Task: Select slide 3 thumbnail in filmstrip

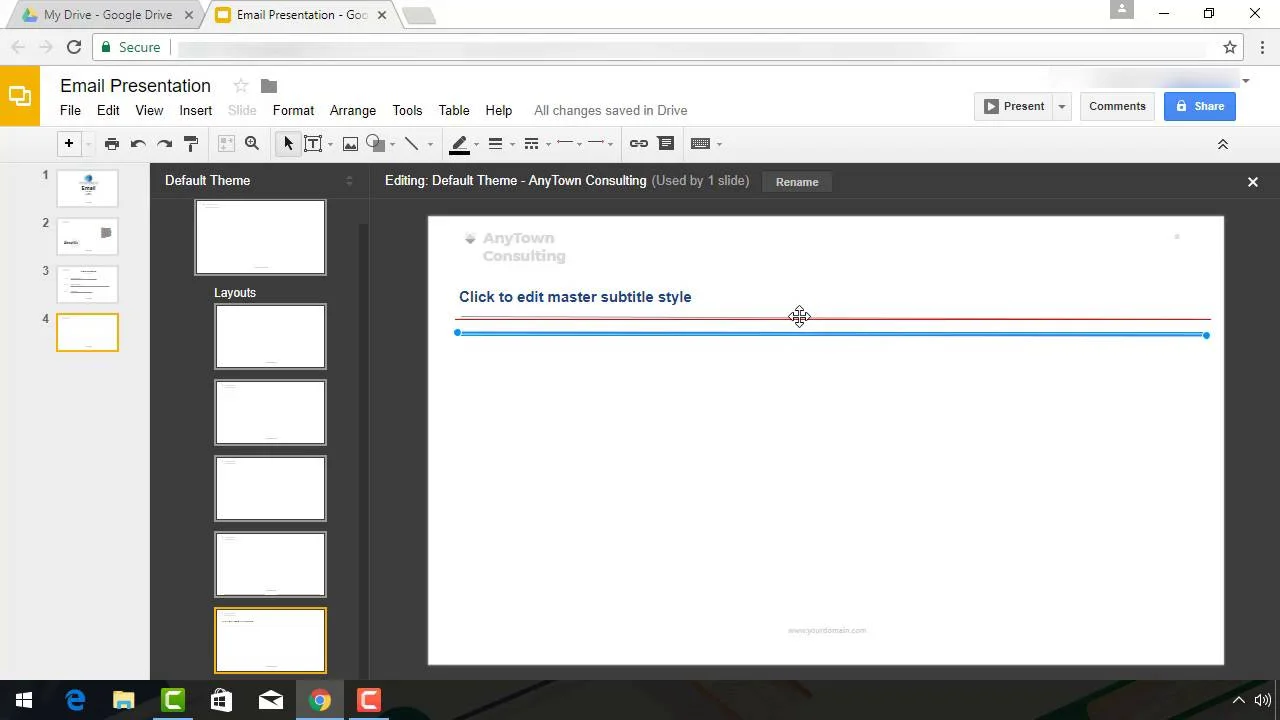Action: (x=87, y=284)
